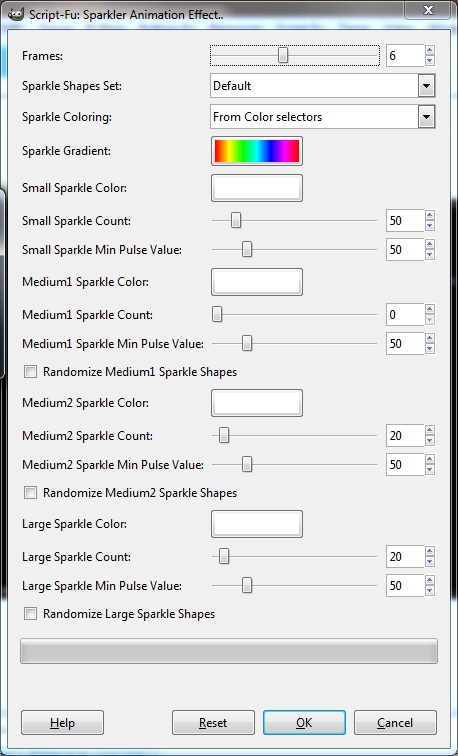
Task: Enable Randomize Medium2 Sparkle Shapes checkbox
Action: (x=30, y=493)
